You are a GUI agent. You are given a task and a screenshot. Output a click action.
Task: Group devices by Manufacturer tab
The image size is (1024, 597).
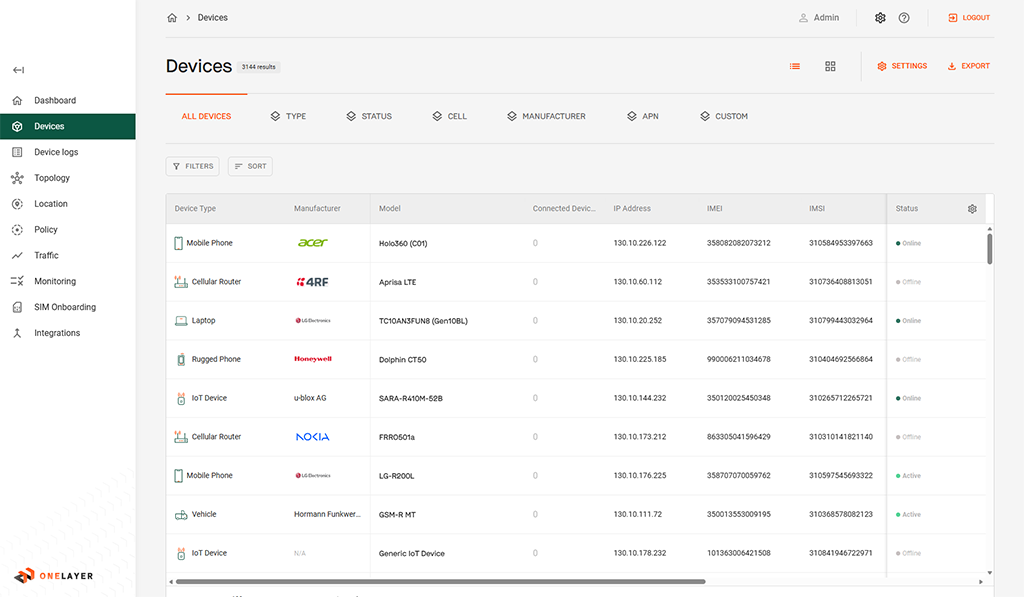click(546, 116)
